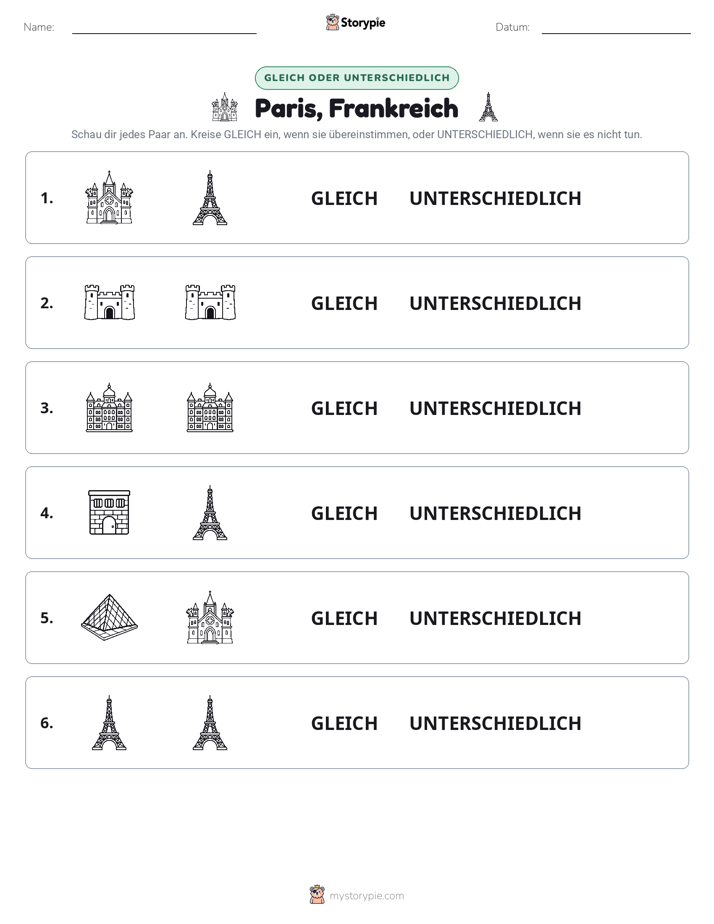Click the GLEICH ODER UNTERSCHIEDLICH badge

(x=356, y=78)
